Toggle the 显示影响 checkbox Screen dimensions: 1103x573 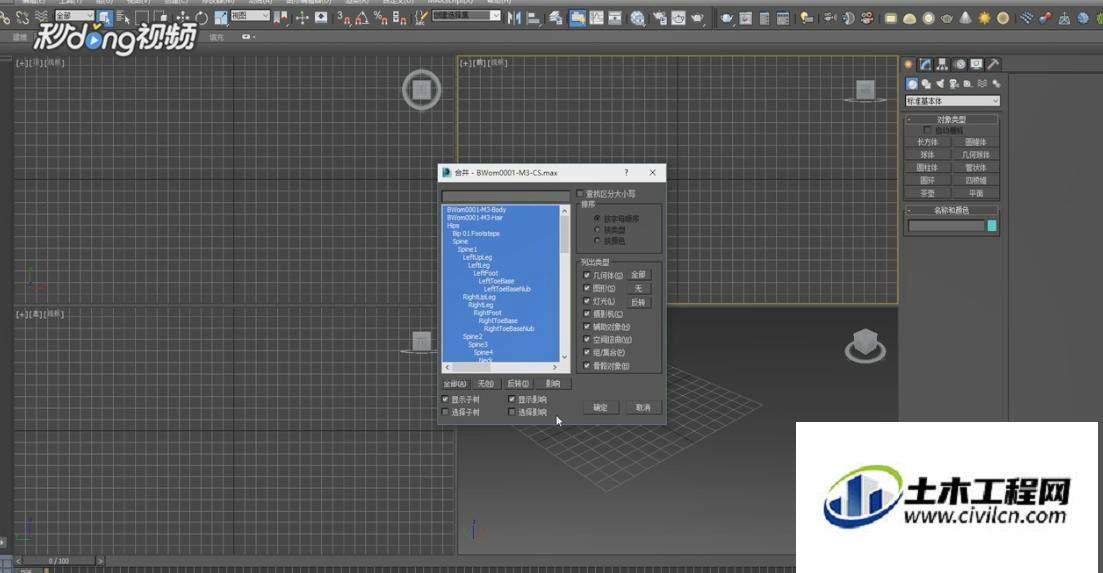coord(511,399)
